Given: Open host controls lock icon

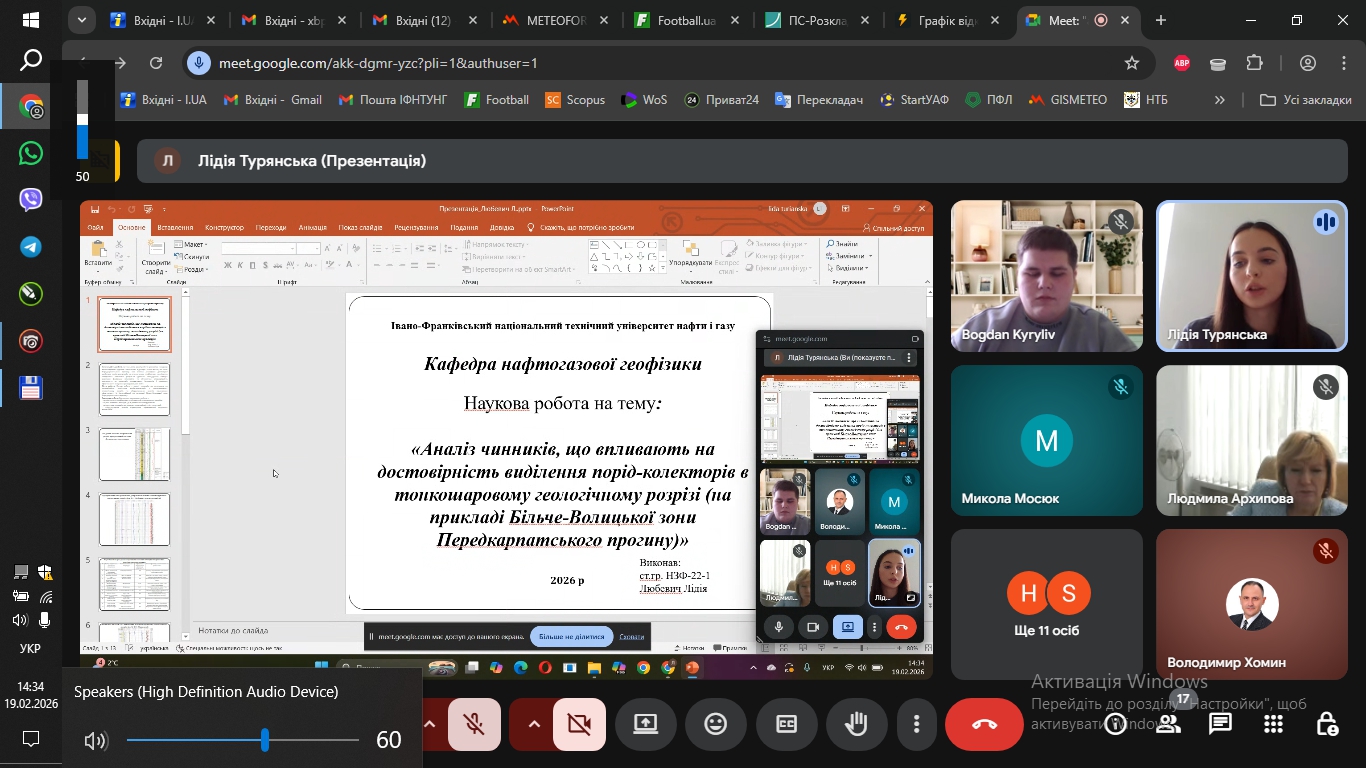Looking at the screenshot, I should tap(1326, 724).
